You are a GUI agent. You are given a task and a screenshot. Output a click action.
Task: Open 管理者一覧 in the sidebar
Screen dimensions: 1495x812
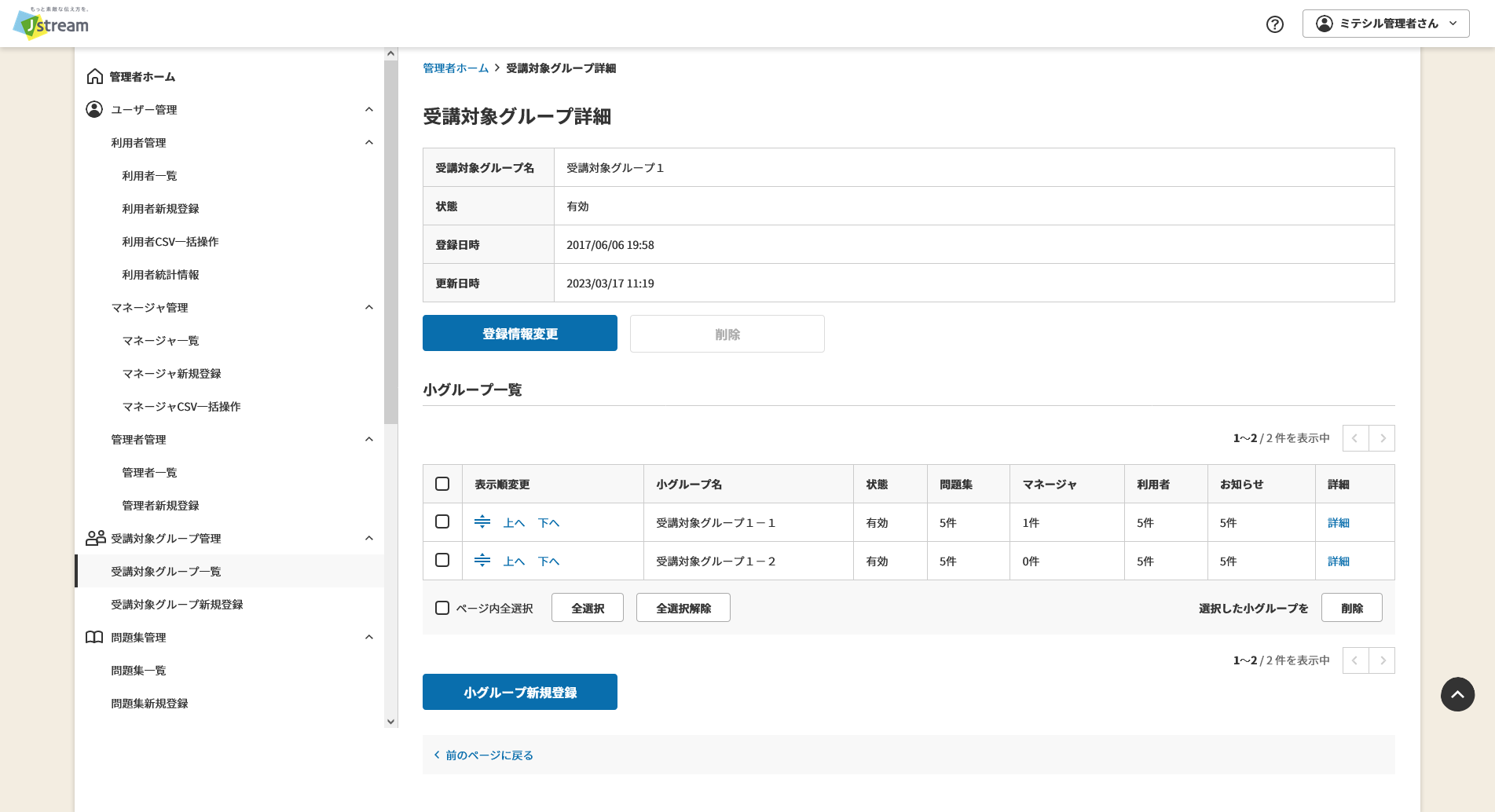149,472
